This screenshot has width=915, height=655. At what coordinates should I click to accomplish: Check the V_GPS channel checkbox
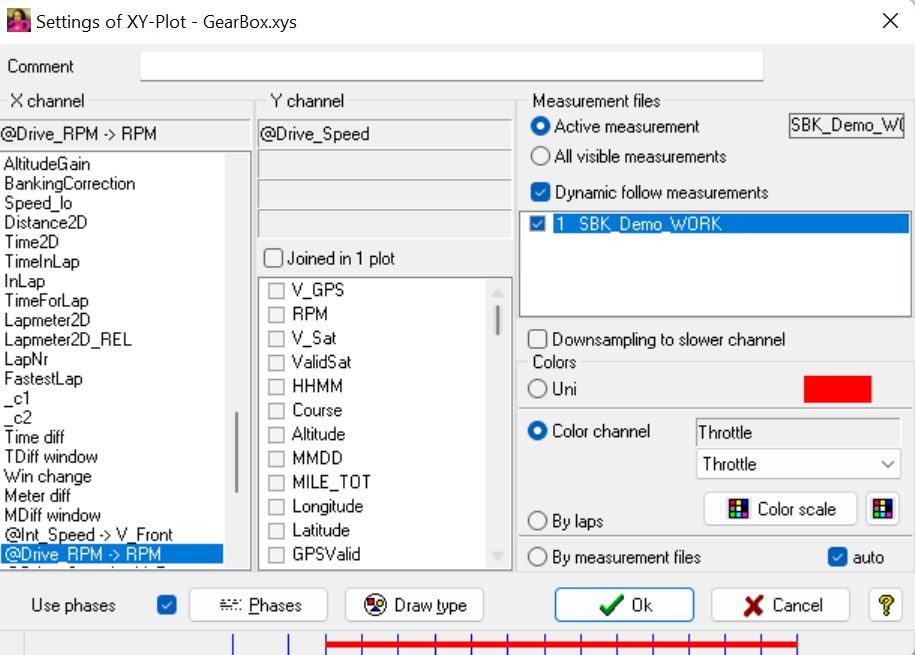point(277,290)
